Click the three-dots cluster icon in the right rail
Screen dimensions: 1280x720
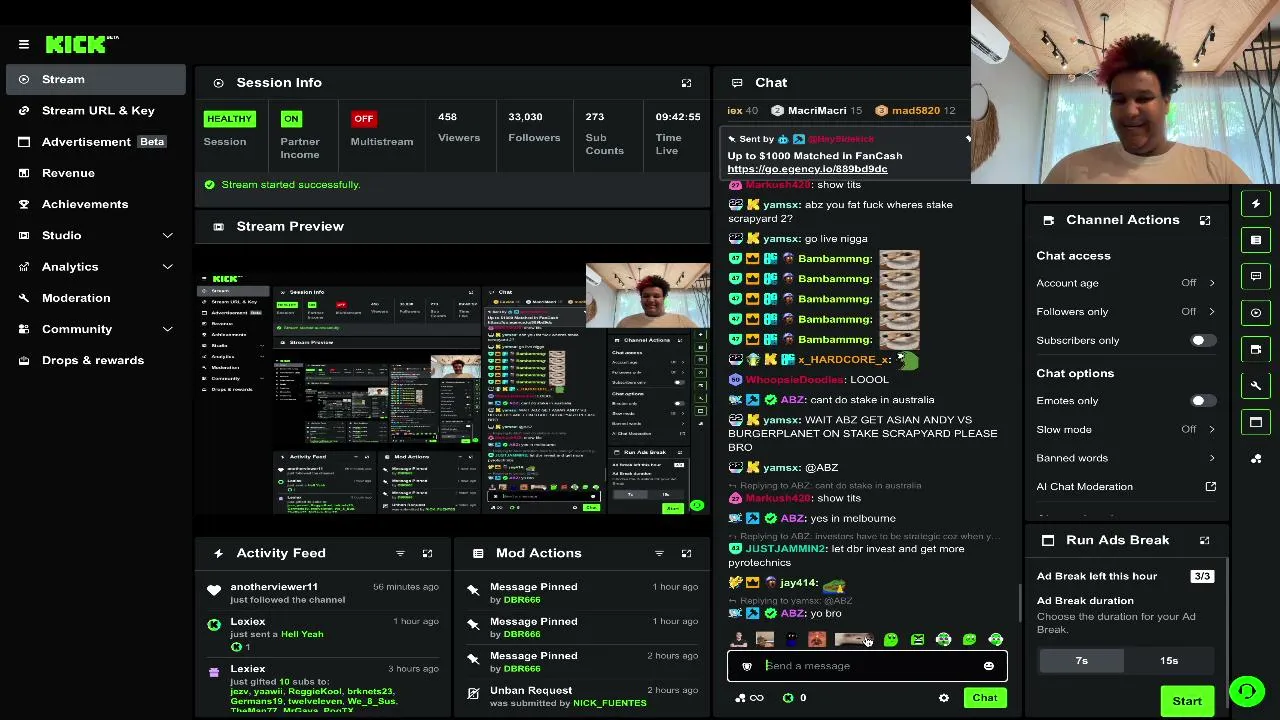[x=1256, y=459]
